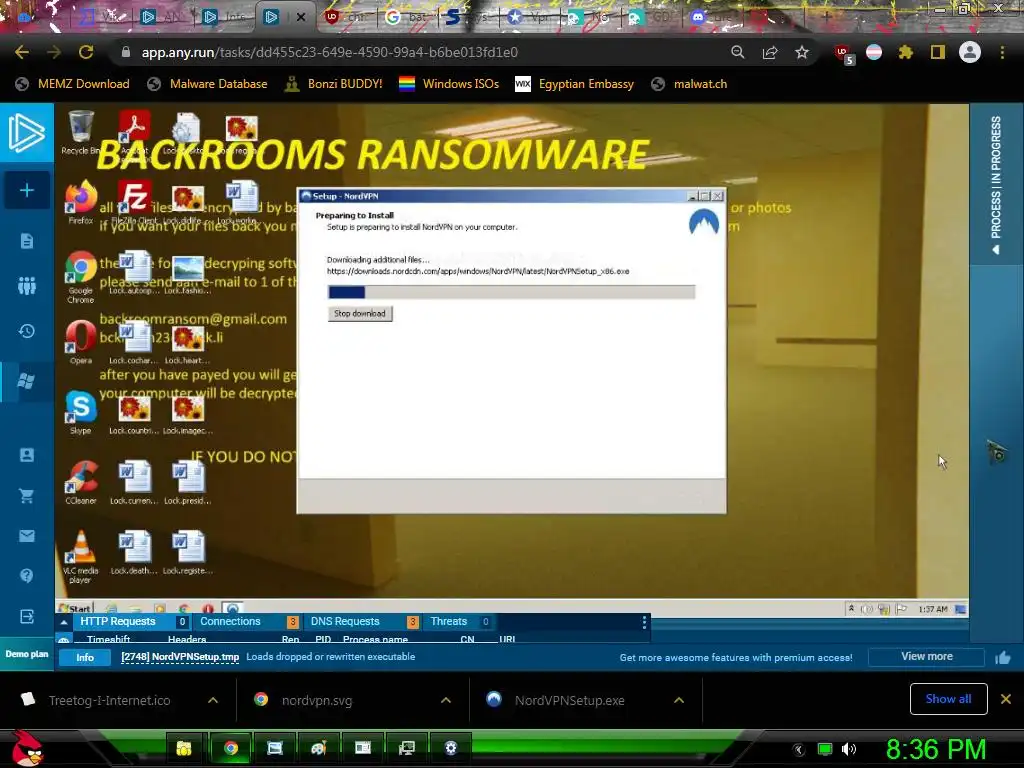Open new task with plus icon
1024x768 pixels.
pyautogui.click(x=27, y=190)
